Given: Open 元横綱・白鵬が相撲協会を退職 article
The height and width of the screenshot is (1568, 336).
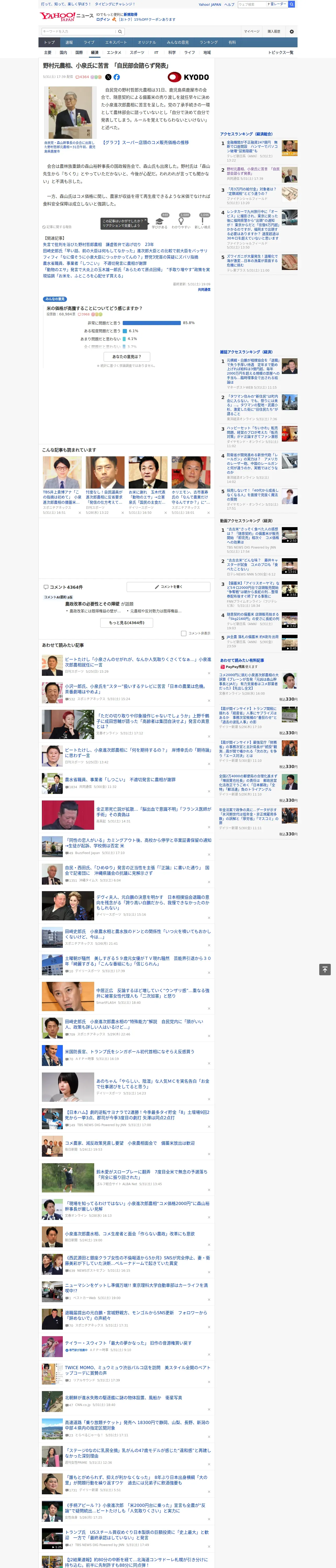Looking at the screenshot, I should (x=253, y=371).
